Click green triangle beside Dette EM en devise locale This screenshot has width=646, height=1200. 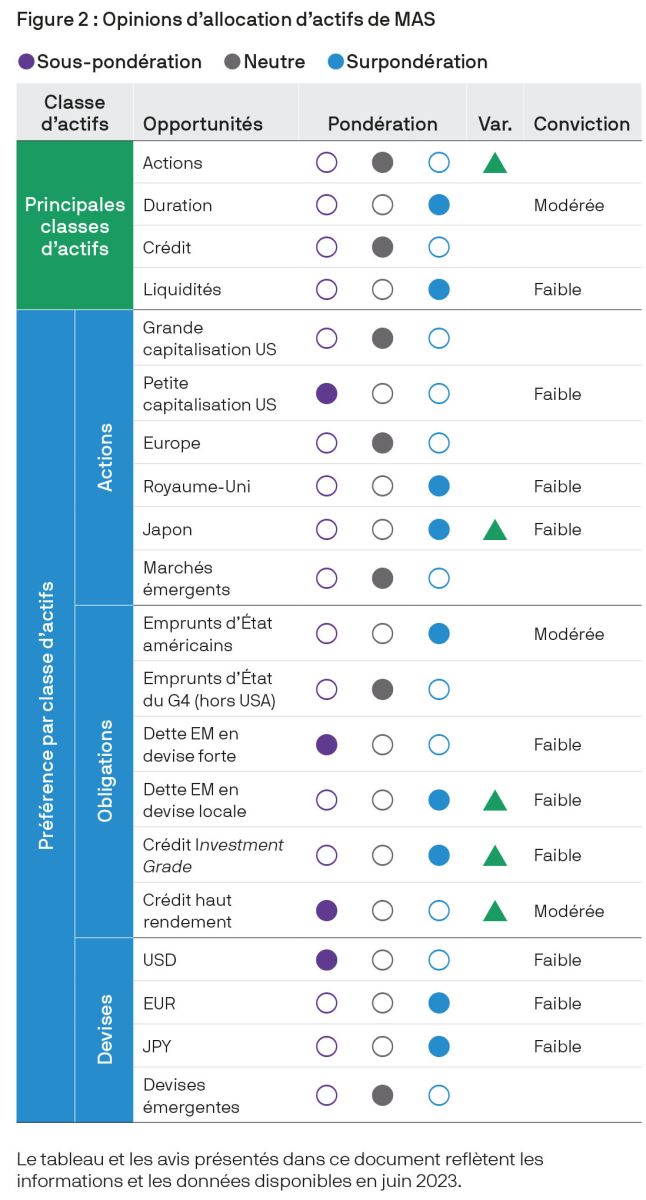pyautogui.click(x=494, y=800)
